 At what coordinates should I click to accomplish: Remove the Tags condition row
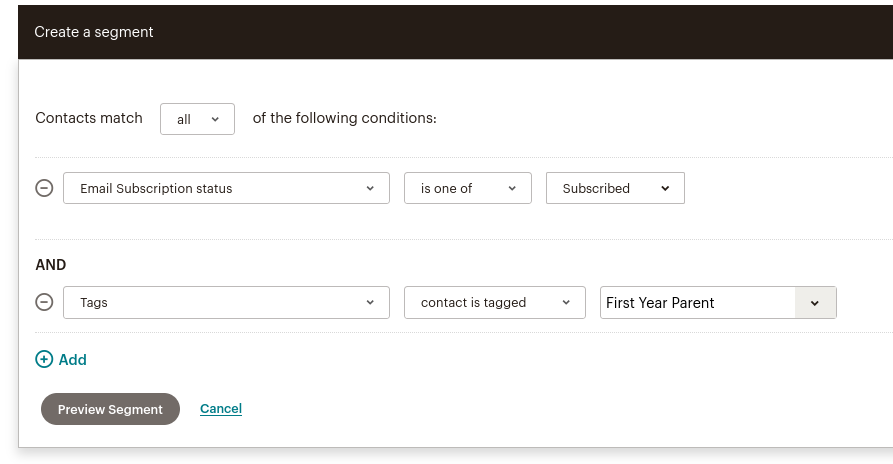click(44, 302)
